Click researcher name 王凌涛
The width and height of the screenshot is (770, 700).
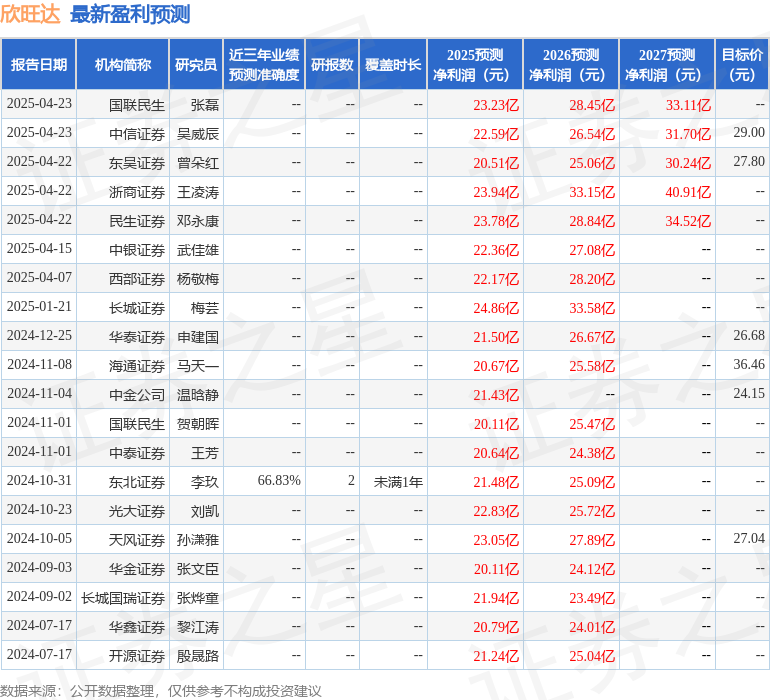[x=198, y=192]
